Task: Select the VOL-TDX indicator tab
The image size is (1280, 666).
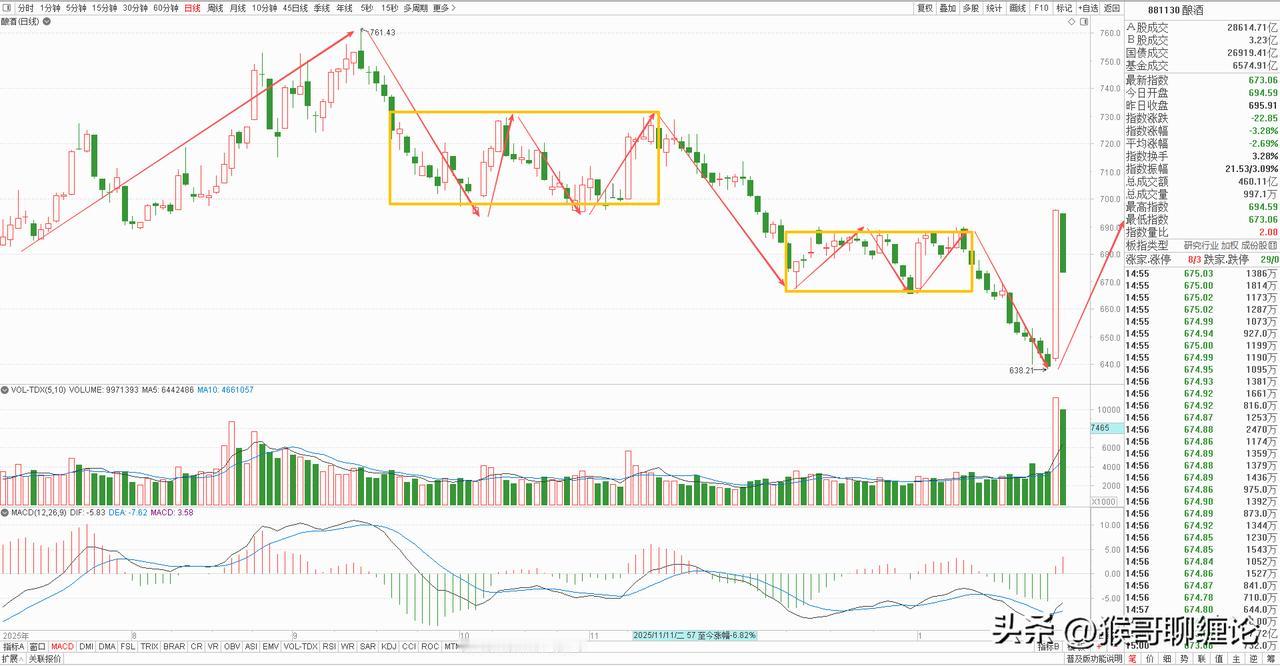Action: [301, 647]
